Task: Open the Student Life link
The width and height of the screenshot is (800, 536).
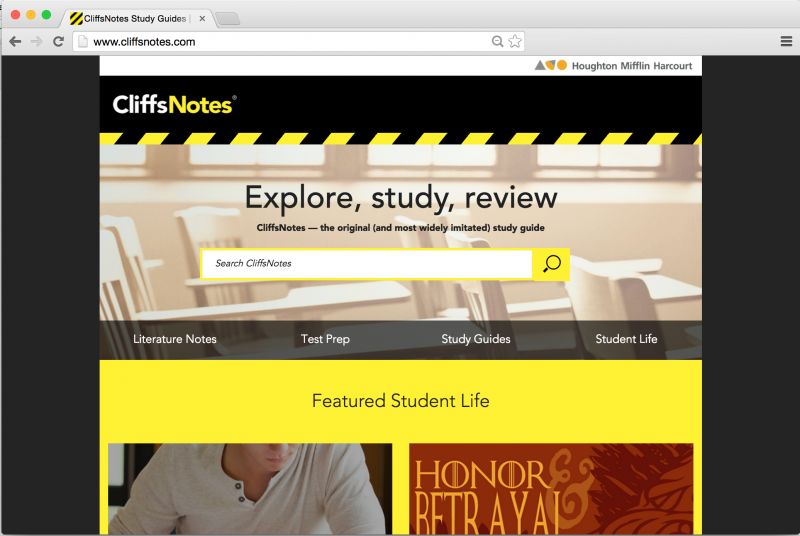Action: pyautogui.click(x=626, y=339)
